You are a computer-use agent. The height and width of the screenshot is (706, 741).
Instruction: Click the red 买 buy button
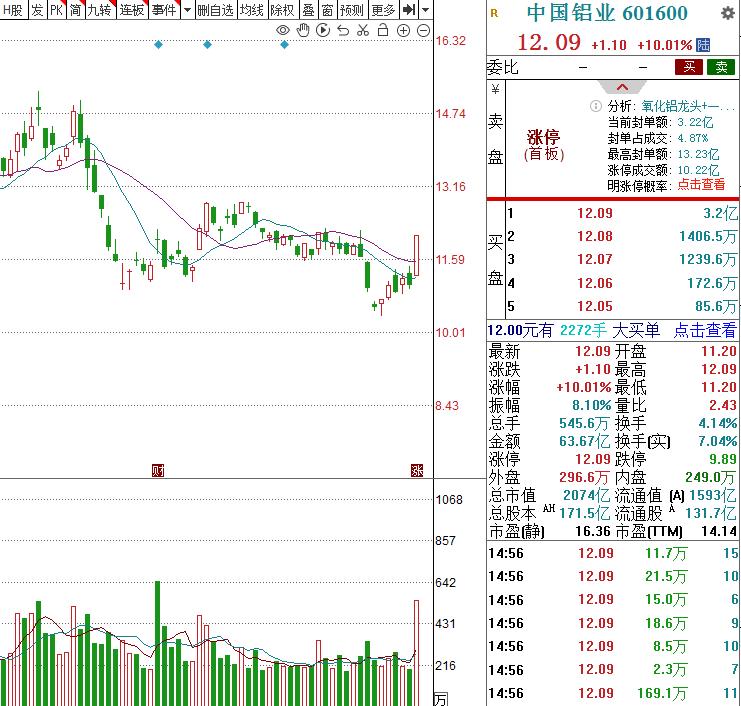coord(689,67)
